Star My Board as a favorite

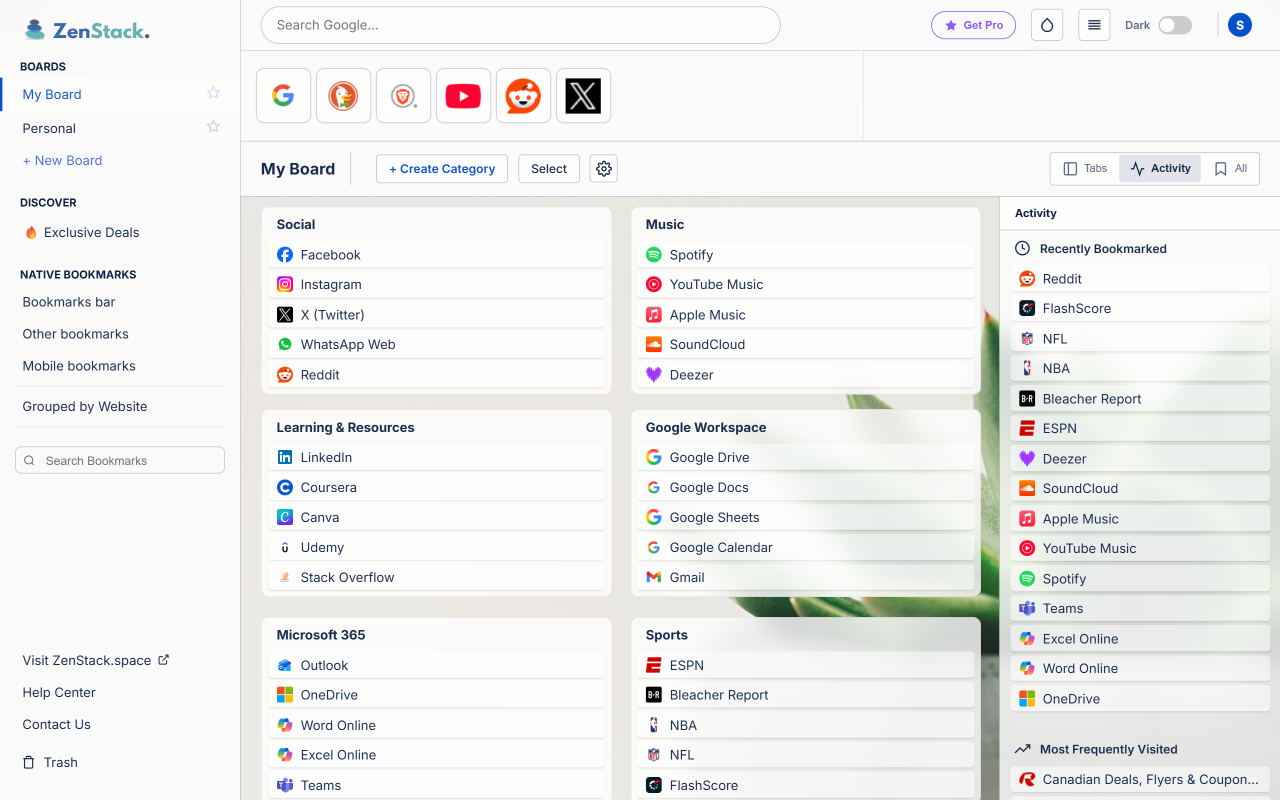[213, 92]
